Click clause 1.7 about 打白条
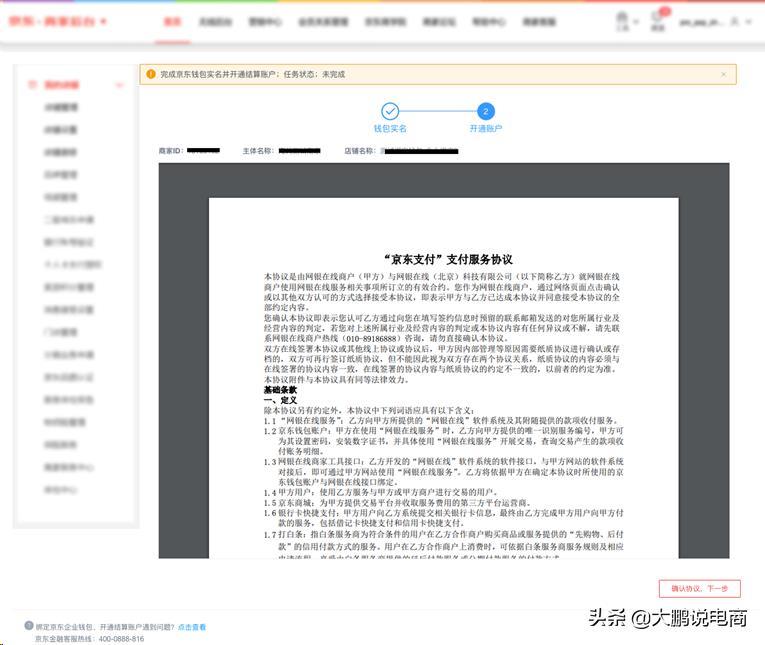Image resolution: width=765 pixels, height=645 pixels. click(443, 544)
